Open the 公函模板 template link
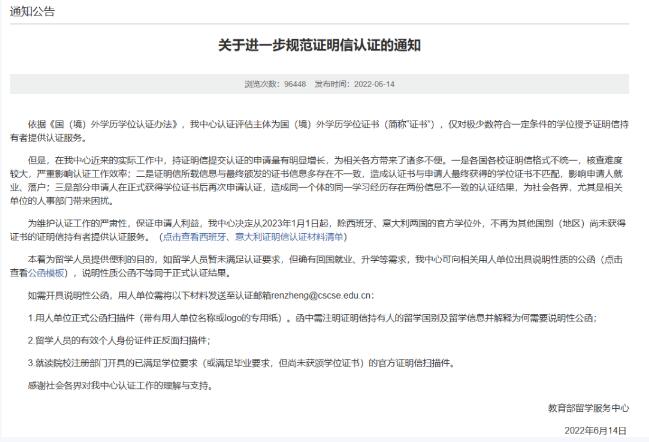This screenshot has height=442, width=649. pyautogui.click(x=46, y=273)
